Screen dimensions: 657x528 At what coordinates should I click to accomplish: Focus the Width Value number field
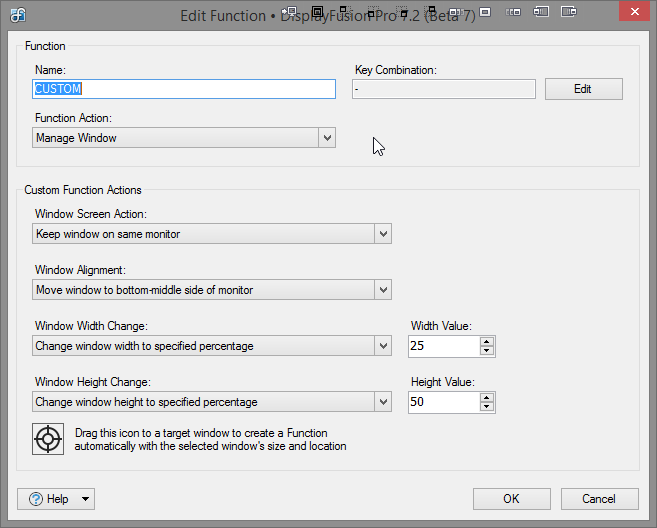click(x=443, y=346)
